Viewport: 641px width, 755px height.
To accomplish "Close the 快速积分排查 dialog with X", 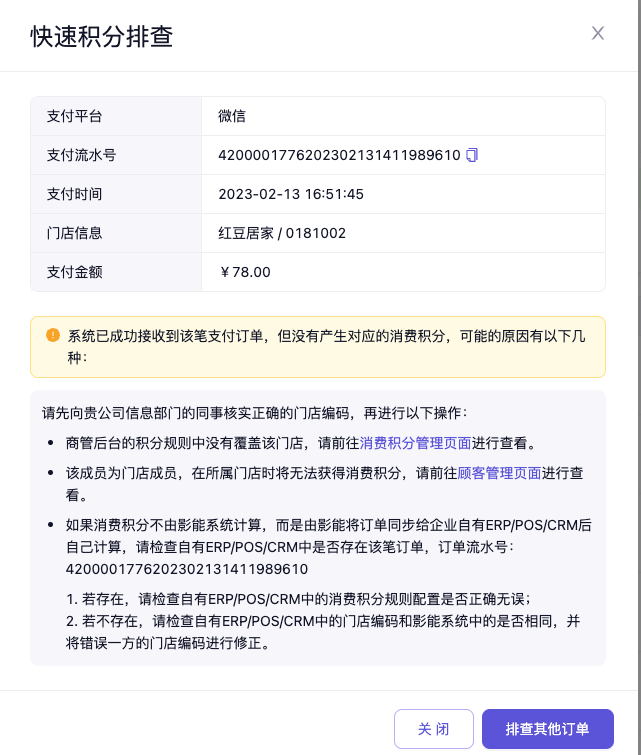I will point(598,33).
